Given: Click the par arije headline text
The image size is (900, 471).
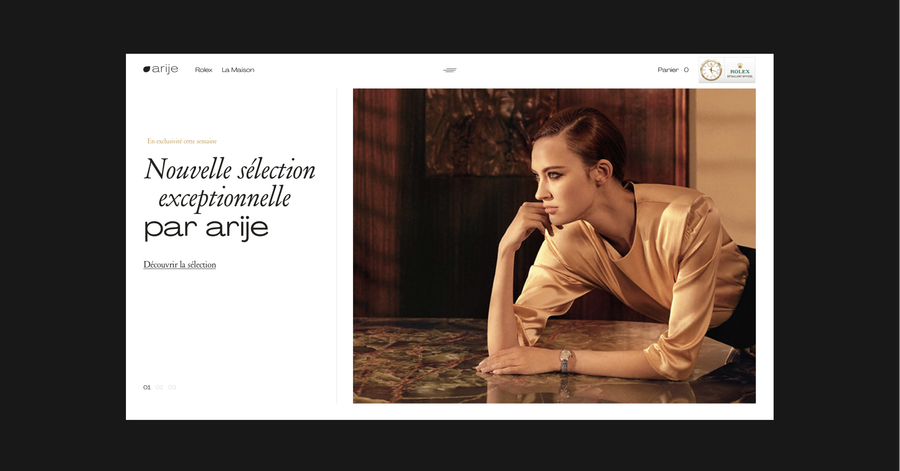Looking at the screenshot, I should click(206, 228).
